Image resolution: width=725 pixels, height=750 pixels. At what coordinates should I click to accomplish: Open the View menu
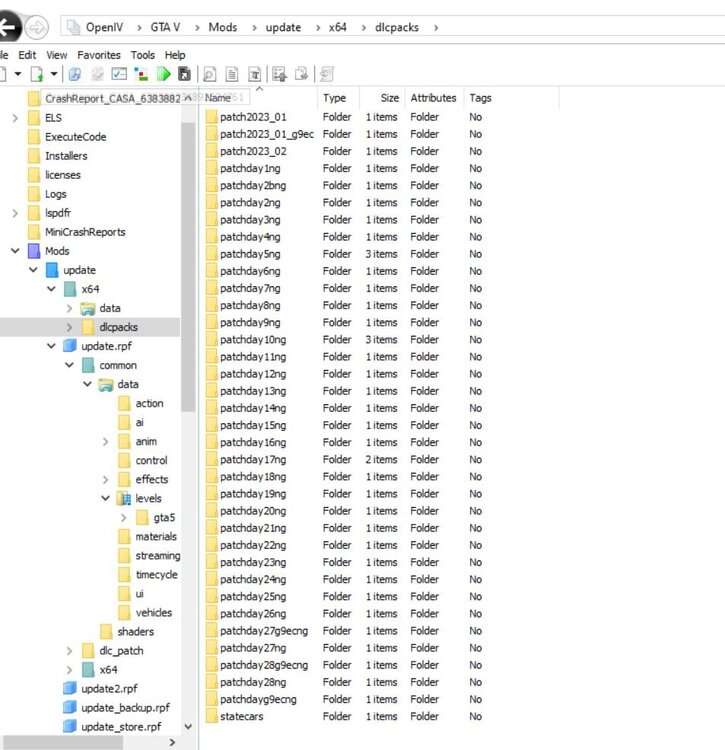coord(57,55)
